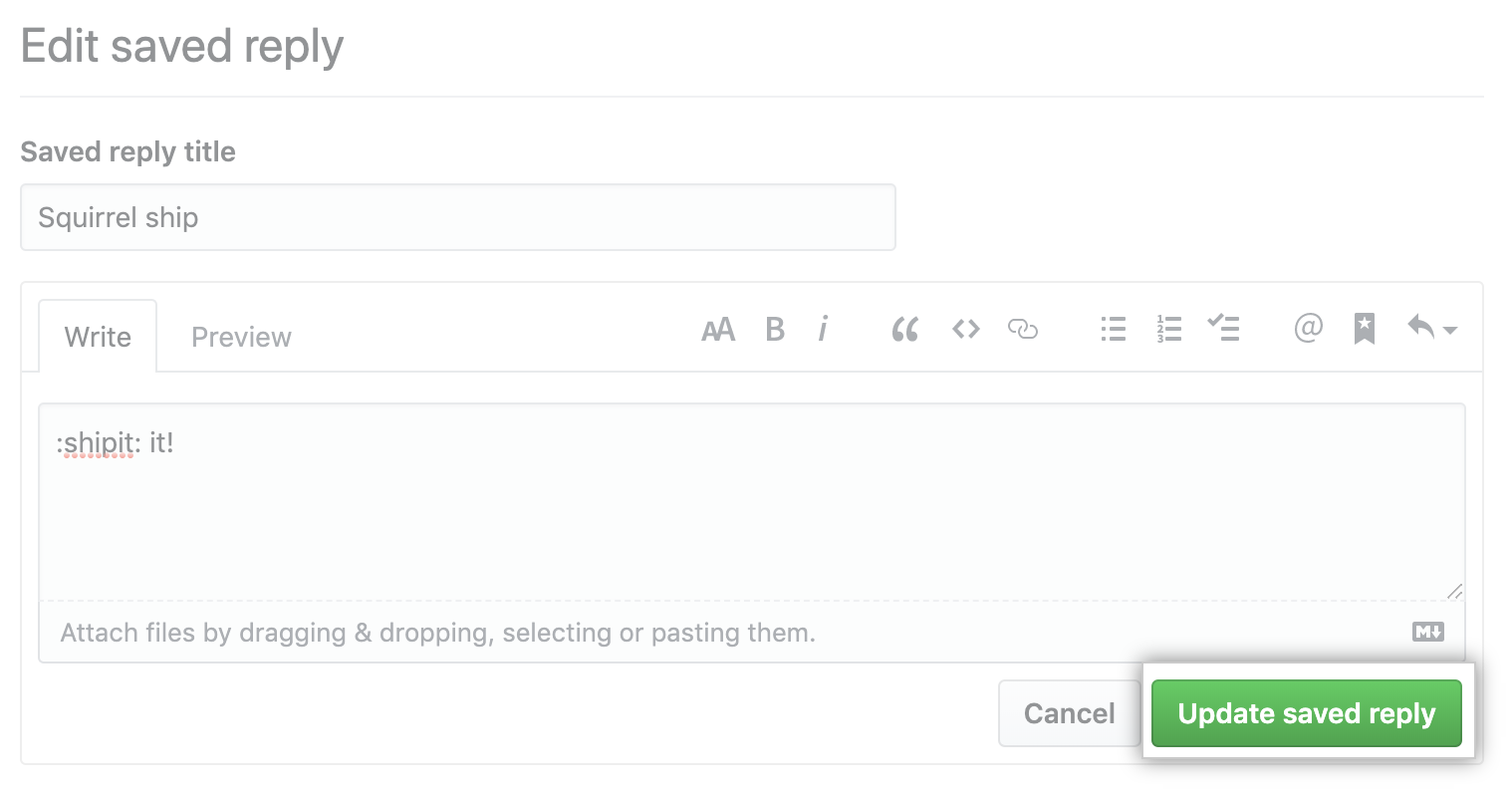The width and height of the screenshot is (1512, 795).
Task: Insert a task list
Action: [1224, 330]
